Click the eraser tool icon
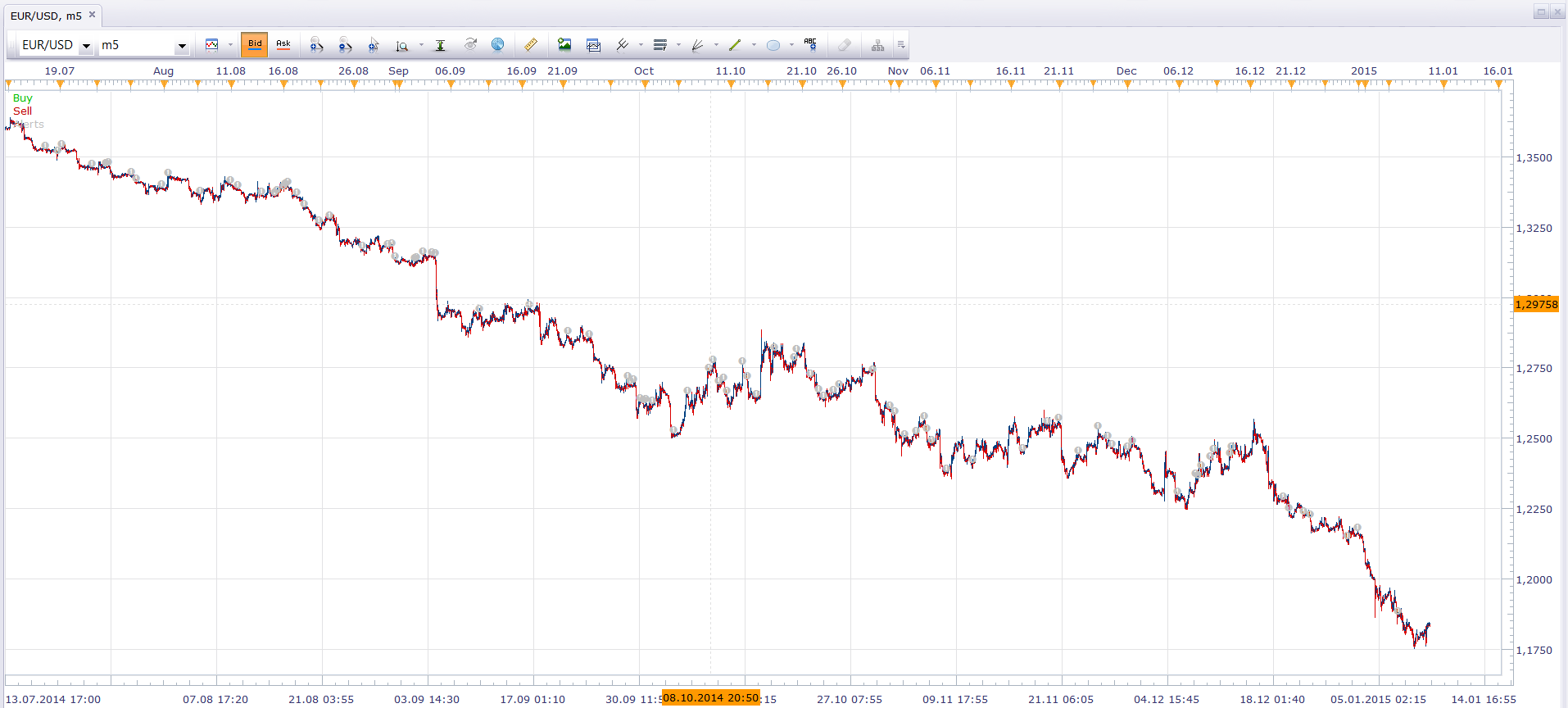Viewport: 1568px width, 708px height. click(x=845, y=45)
